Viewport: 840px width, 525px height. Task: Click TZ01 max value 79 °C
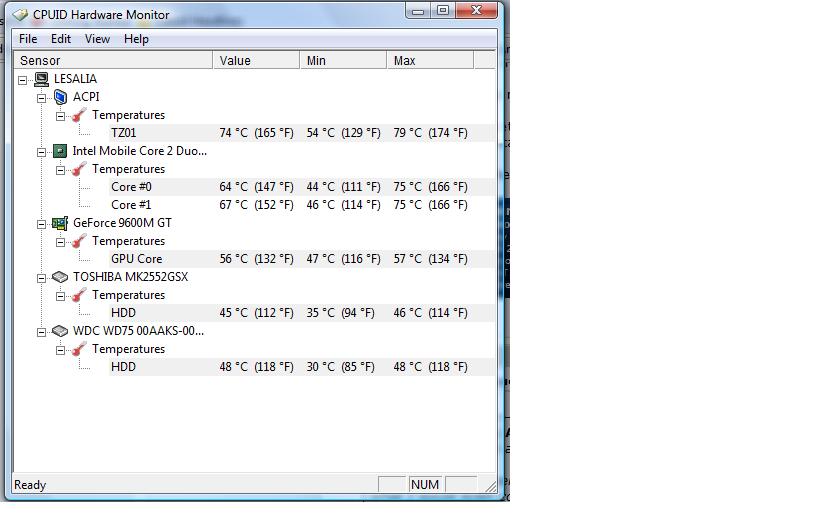click(x=430, y=133)
